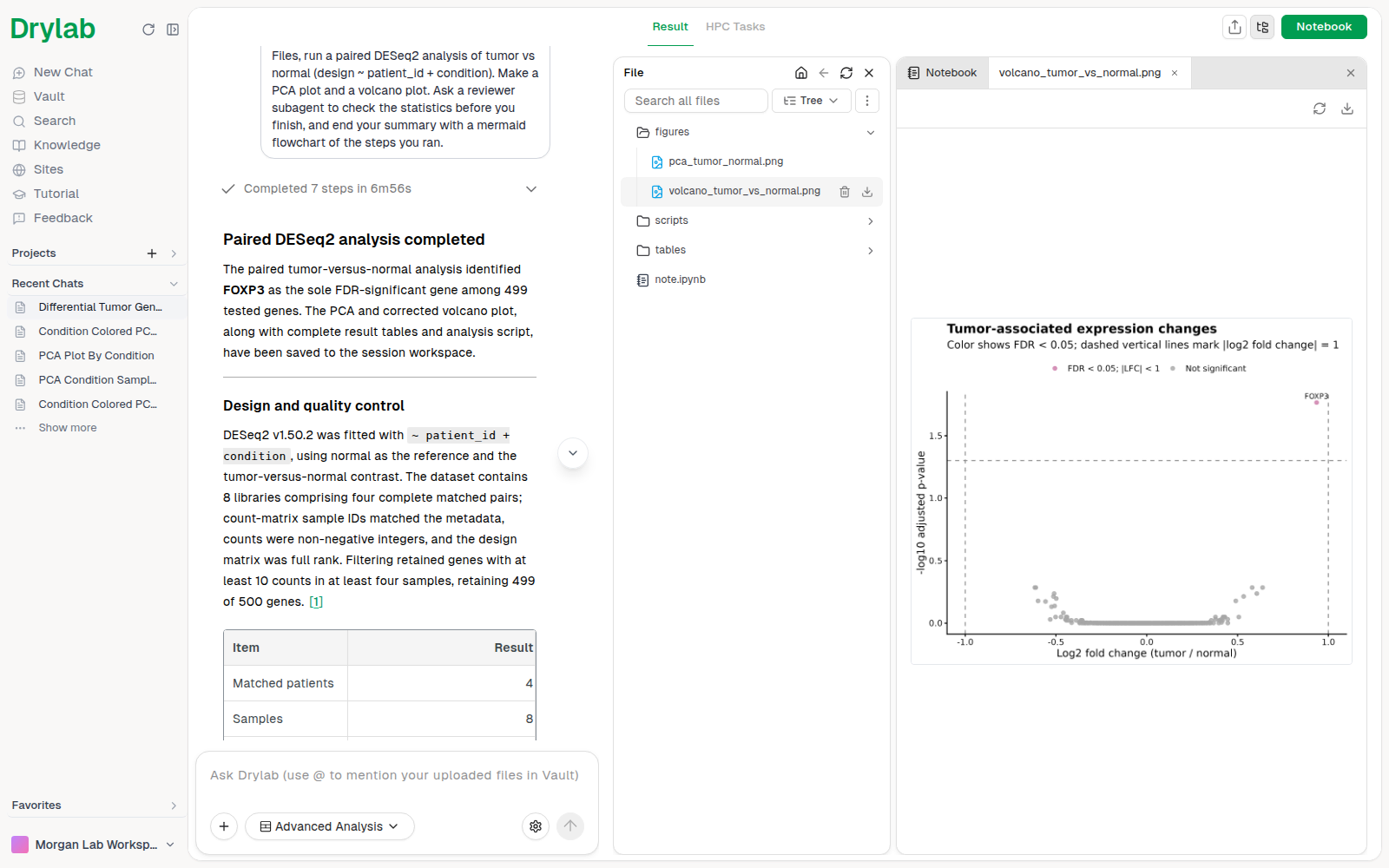Image resolution: width=1389 pixels, height=868 pixels.
Task: Open the Tree view dropdown
Action: tap(810, 101)
